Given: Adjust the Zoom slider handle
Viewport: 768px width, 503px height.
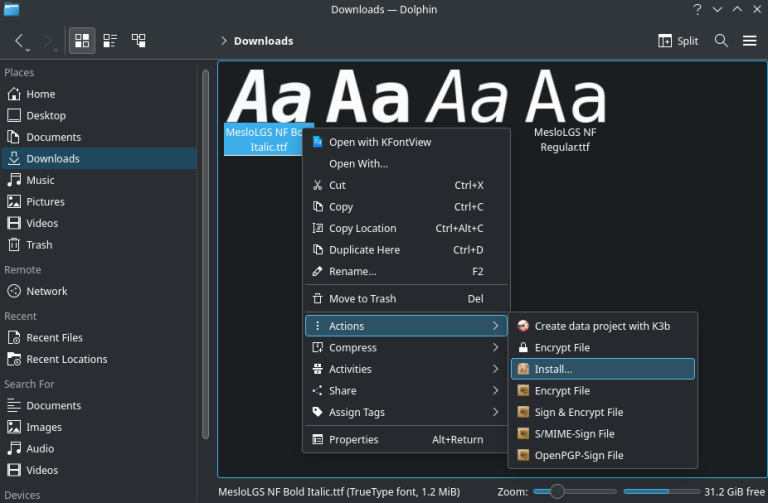Looking at the screenshot, I should tap(557, 491).
